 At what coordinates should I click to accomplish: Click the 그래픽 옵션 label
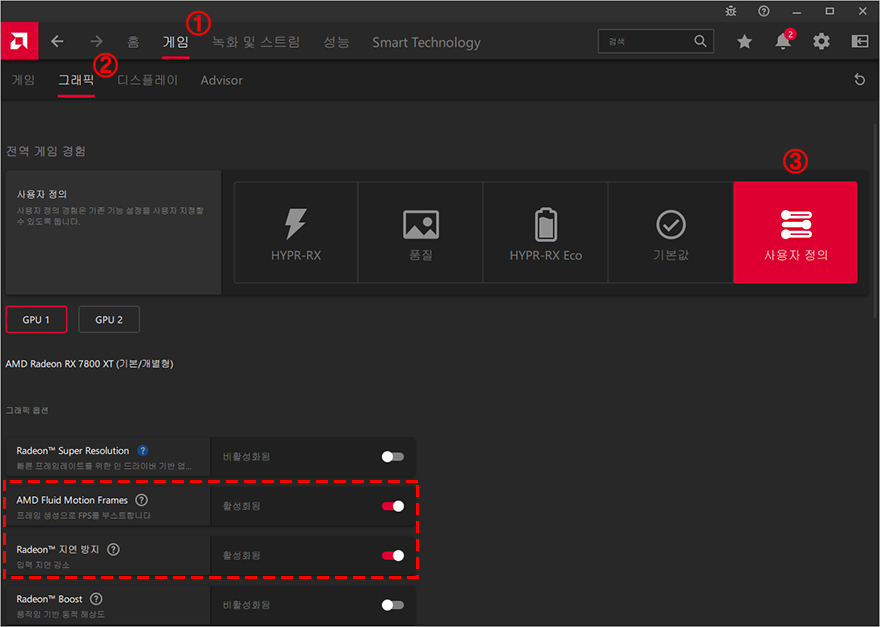pos(27,410)
